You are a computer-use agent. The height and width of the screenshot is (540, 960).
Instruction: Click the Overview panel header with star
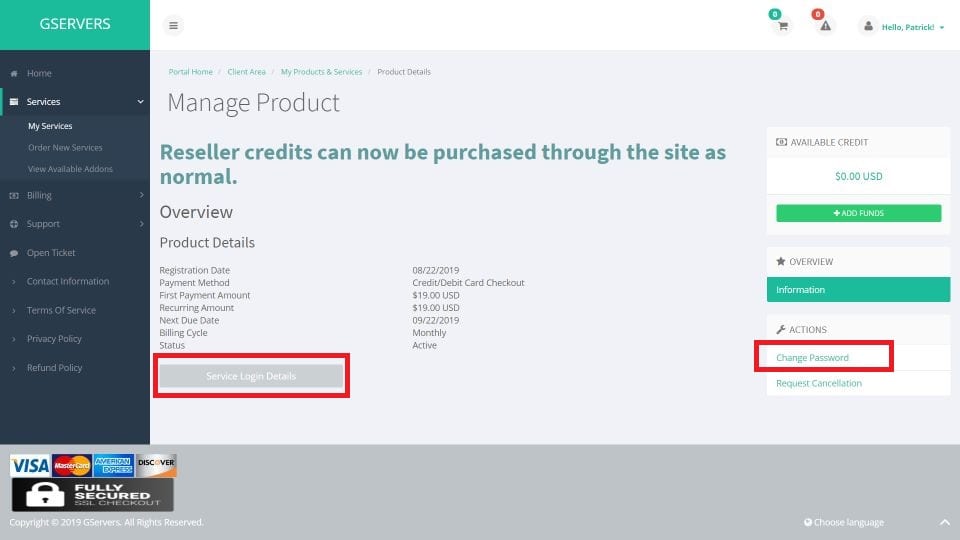[x=858, y=261]
